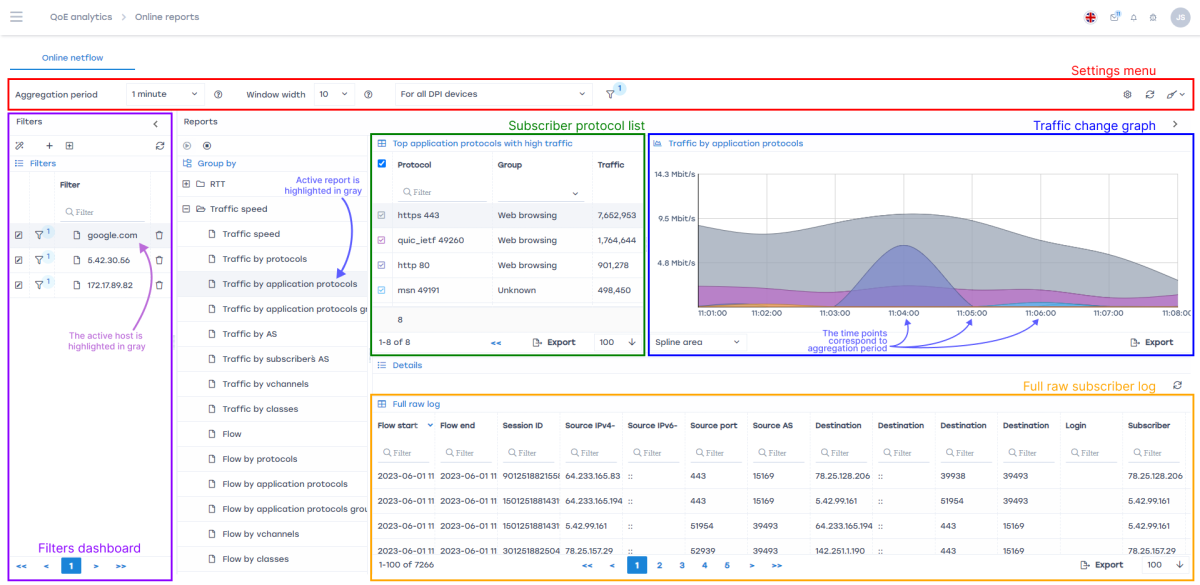Open the Aggregation period dropdown
This screenshot has height=585, width=1200.
[165, 94]
